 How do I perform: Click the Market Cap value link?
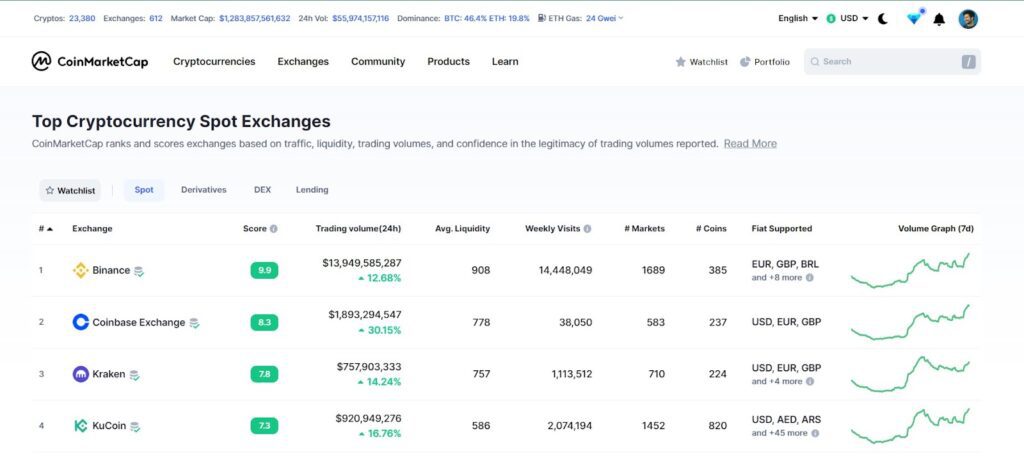[255, 18]
